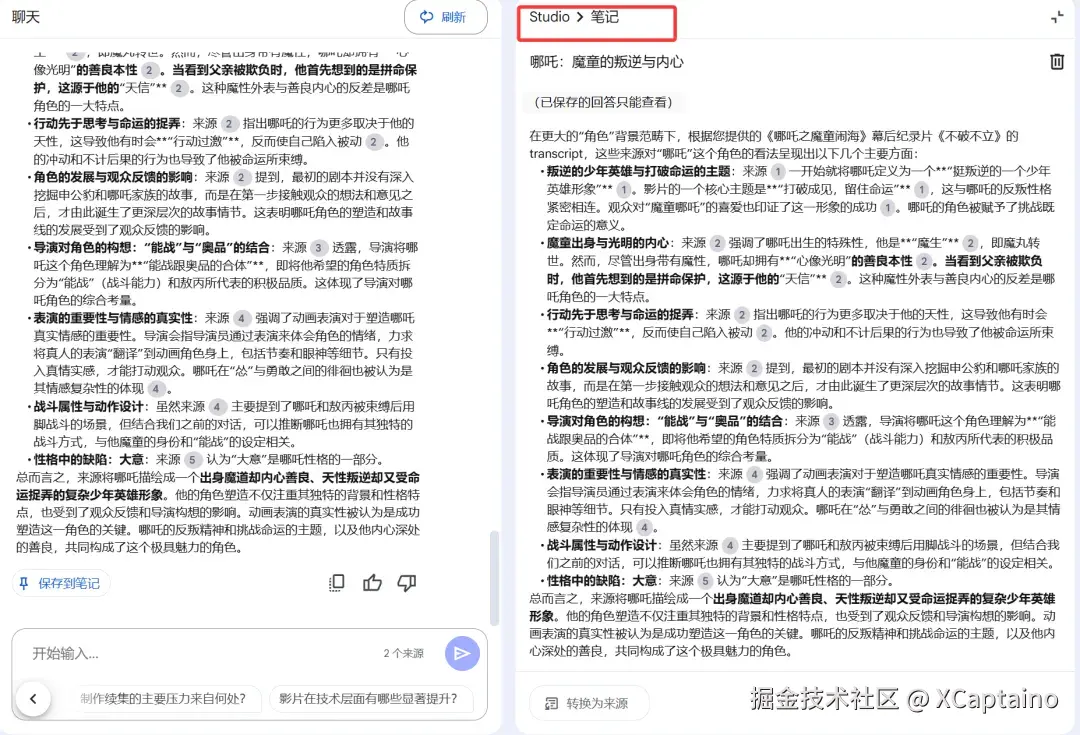Click the note title 哪吒:魔童的叛逆与内心
The image size is (1080, 735).
[x=606, y=62]
